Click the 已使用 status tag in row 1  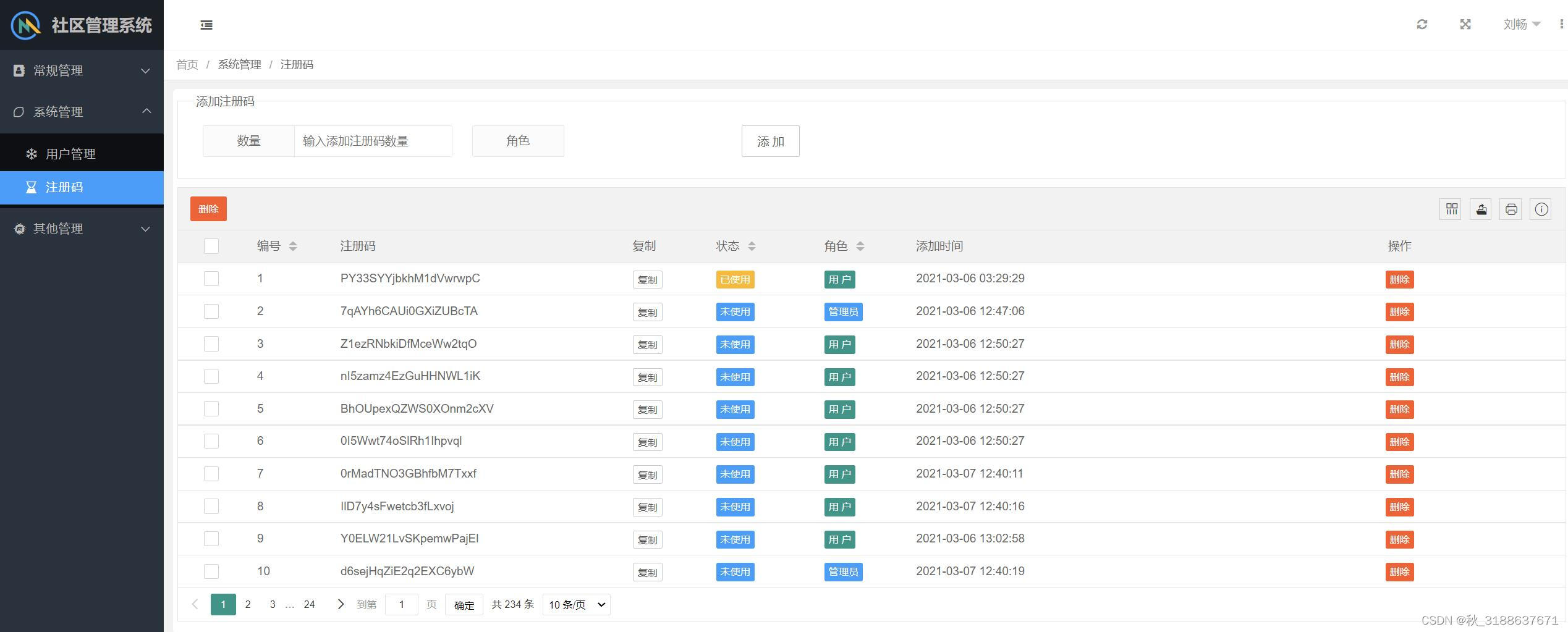(x=735, y=280)
